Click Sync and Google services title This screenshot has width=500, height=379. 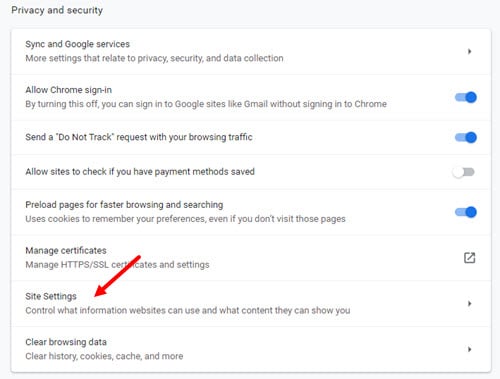[78, 44]
